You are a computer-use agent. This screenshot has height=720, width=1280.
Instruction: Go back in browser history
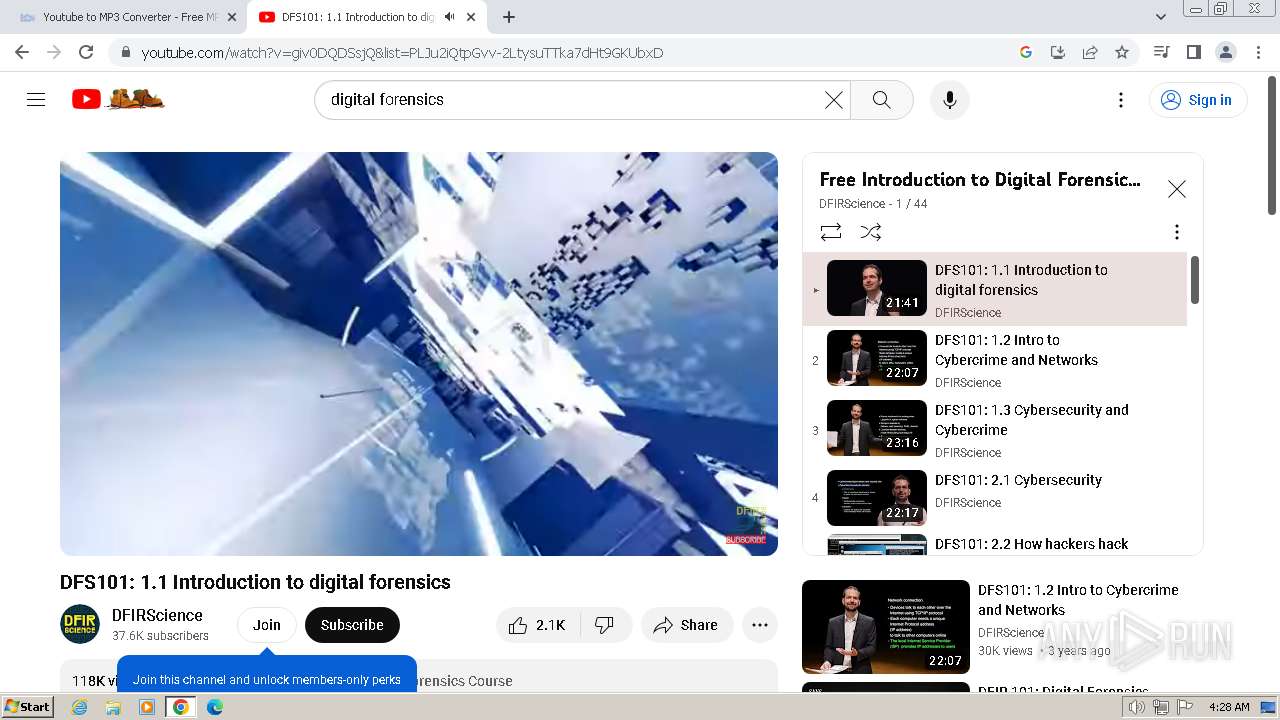(22, 52)
